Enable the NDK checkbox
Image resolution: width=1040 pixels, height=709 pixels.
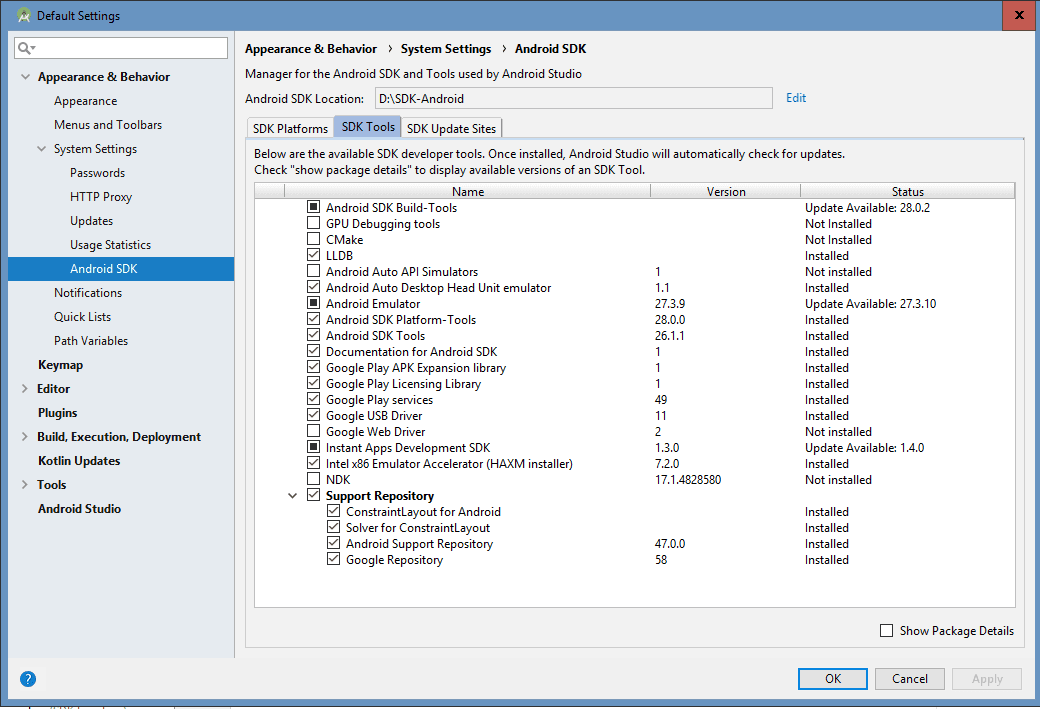(x=314, y=479)
